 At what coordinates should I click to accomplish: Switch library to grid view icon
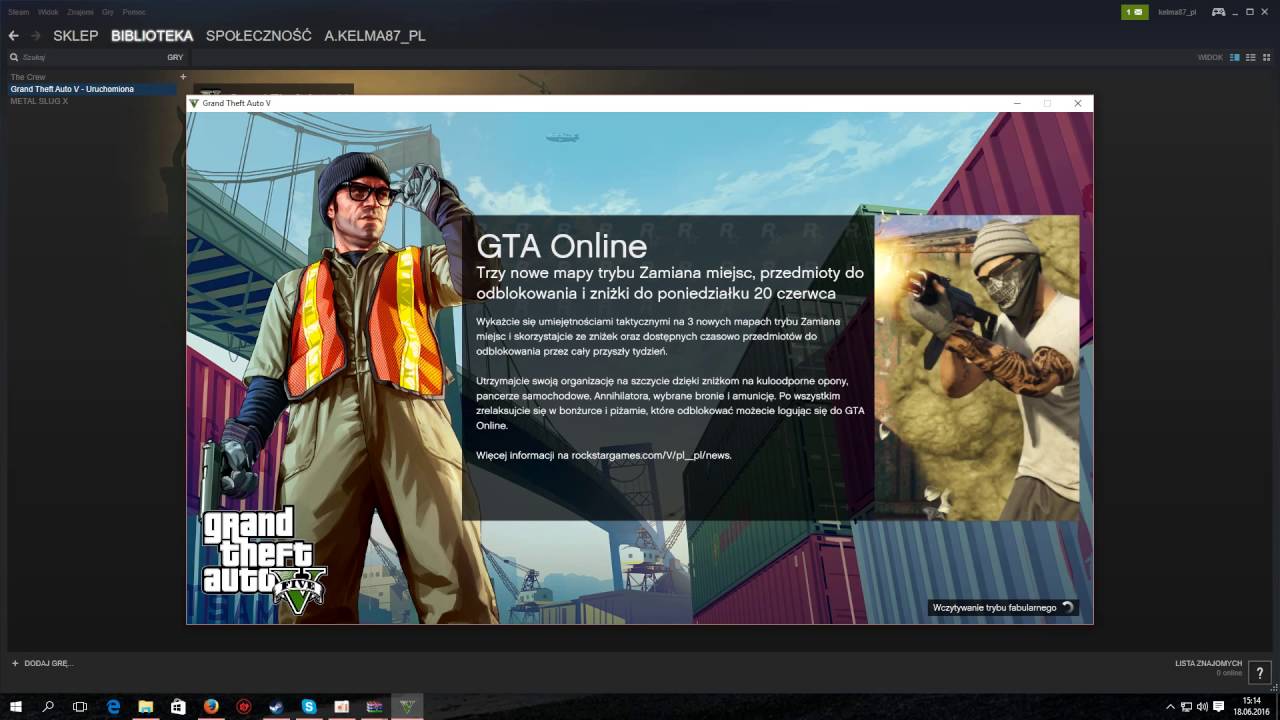click(1265, 57)
